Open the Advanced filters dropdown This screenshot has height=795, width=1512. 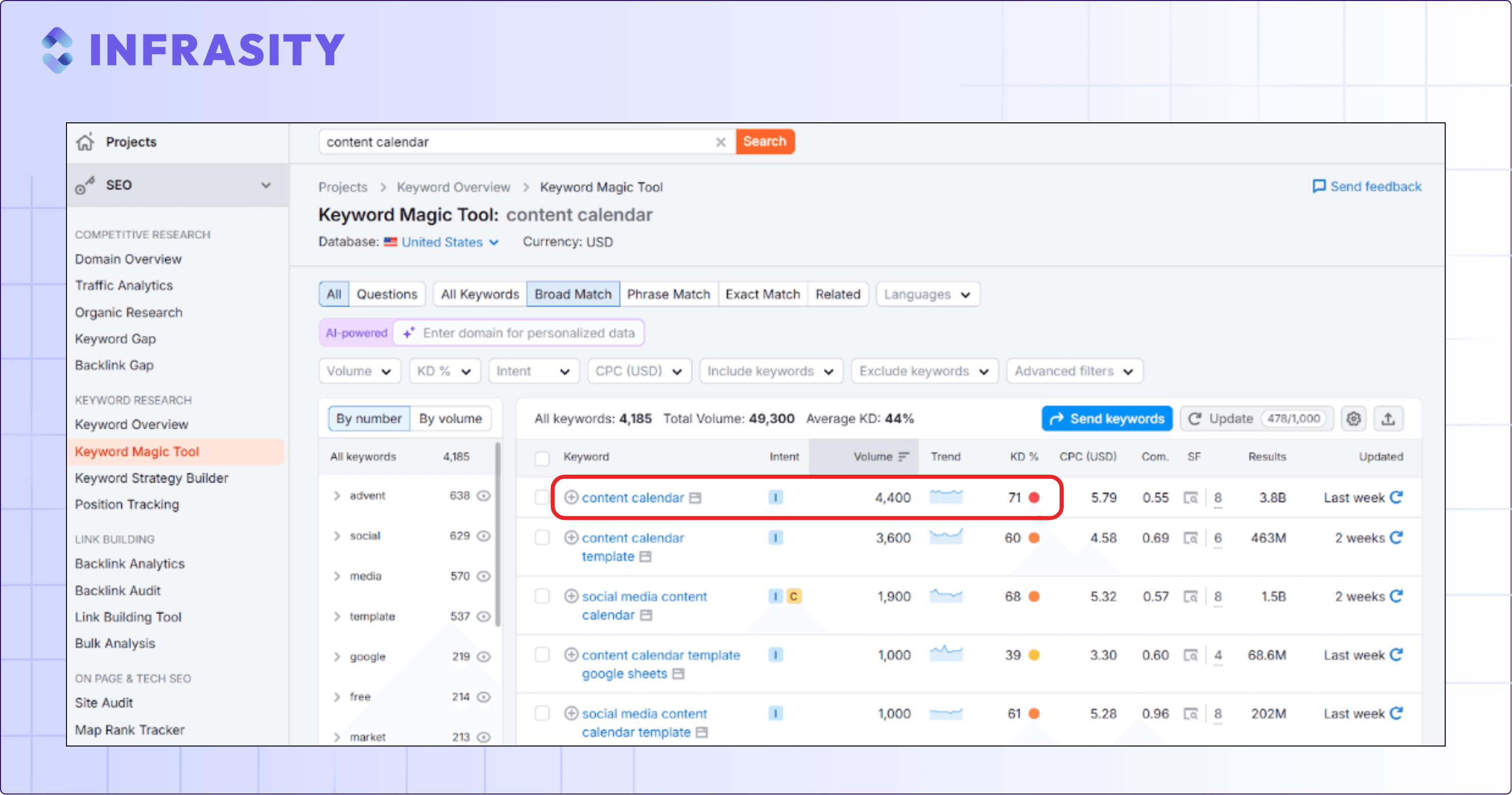(1075, 371)
